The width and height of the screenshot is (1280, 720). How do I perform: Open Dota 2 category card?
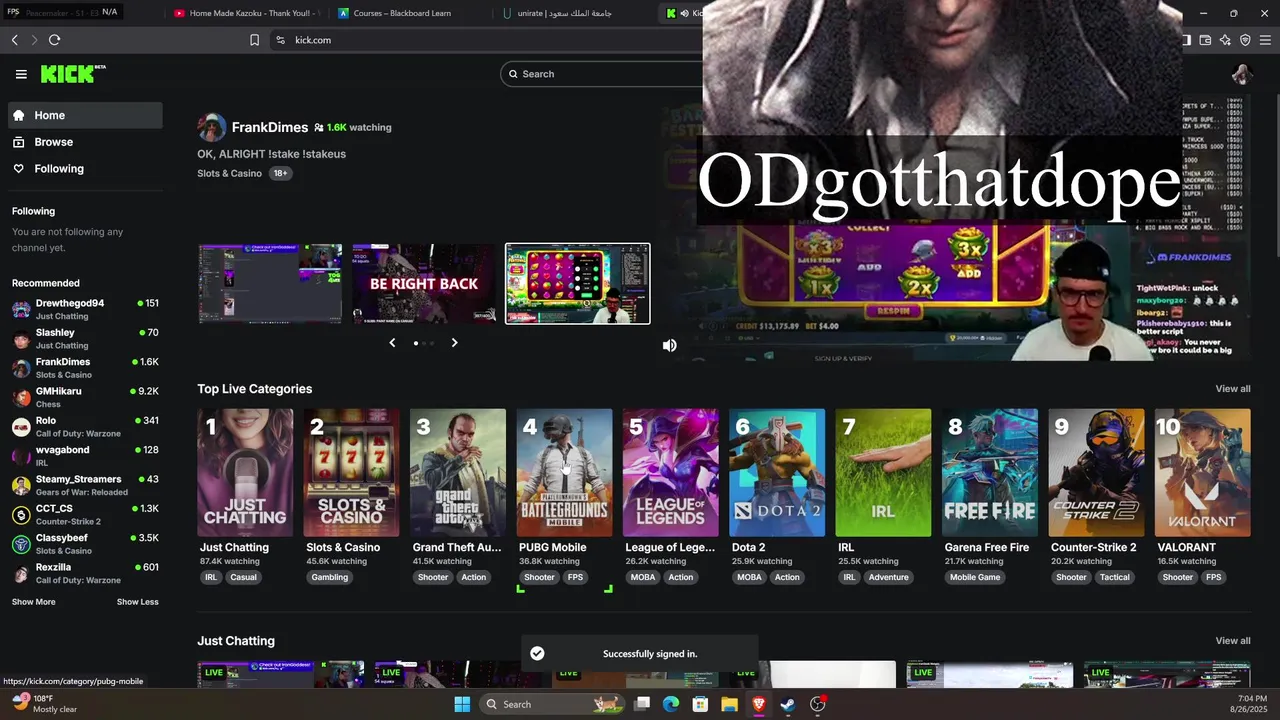777,473
